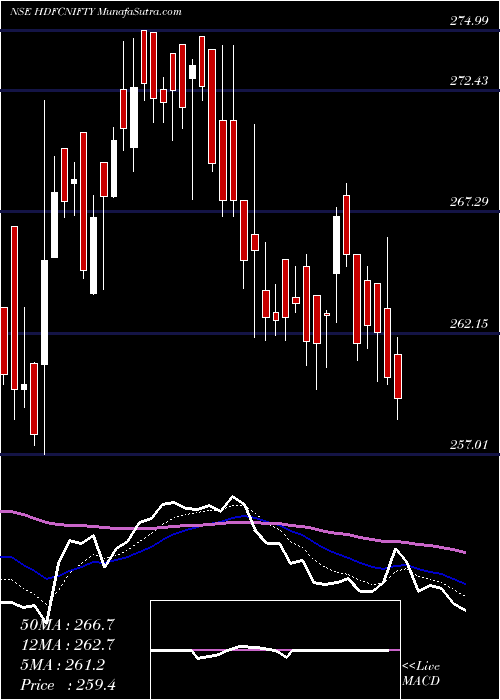Click inside the MACD mini chart box
This screenshot has width=500, height=700.
(x=275, y=650)
